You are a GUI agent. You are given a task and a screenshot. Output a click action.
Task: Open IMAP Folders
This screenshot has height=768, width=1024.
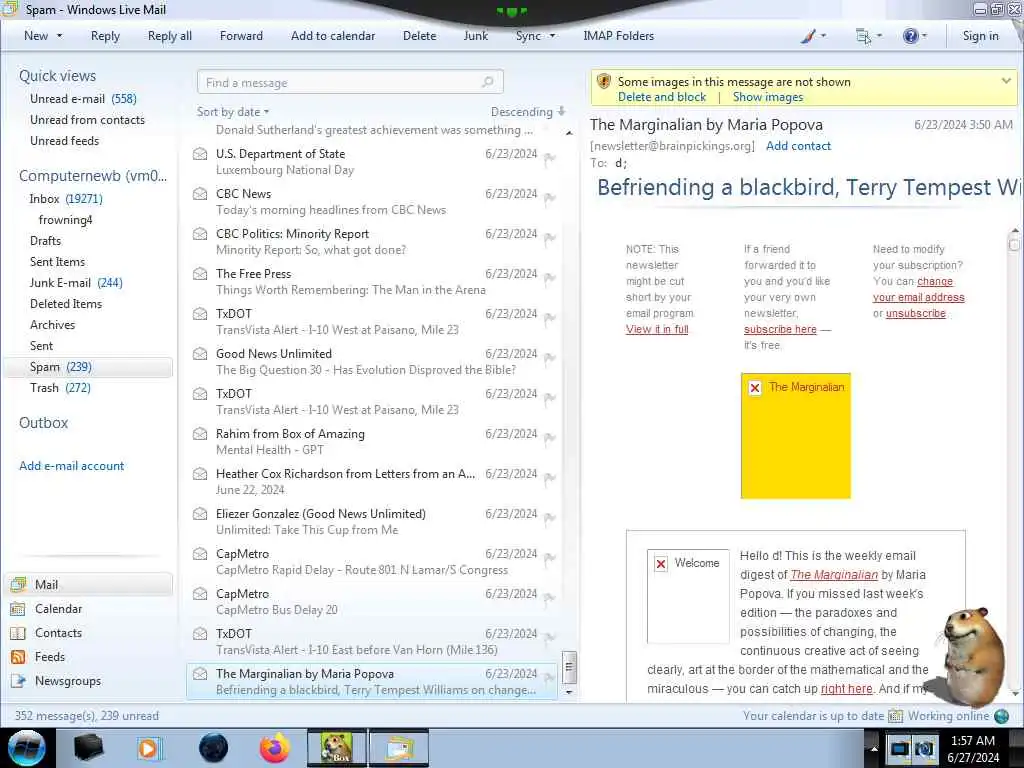click(x=618, y=36)
